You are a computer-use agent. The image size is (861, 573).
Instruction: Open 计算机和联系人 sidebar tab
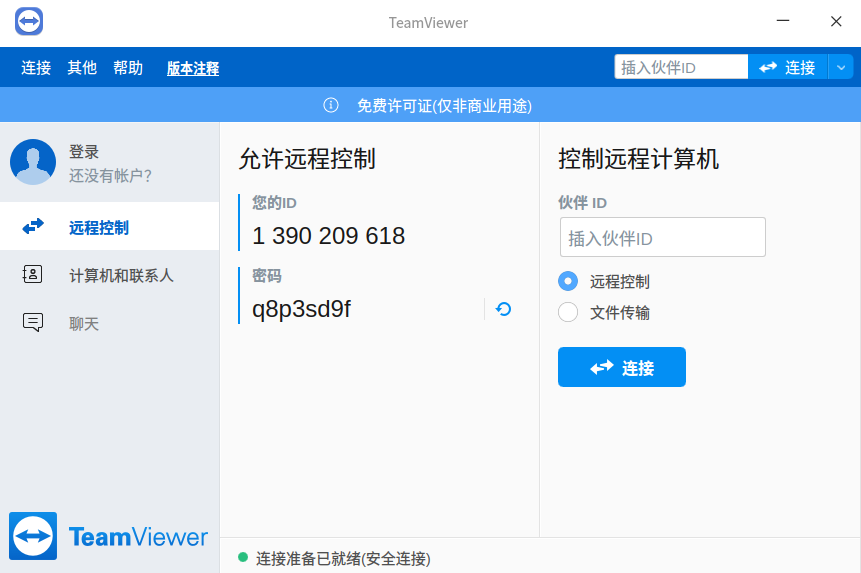pyautogui.click(x=109, y=274)
